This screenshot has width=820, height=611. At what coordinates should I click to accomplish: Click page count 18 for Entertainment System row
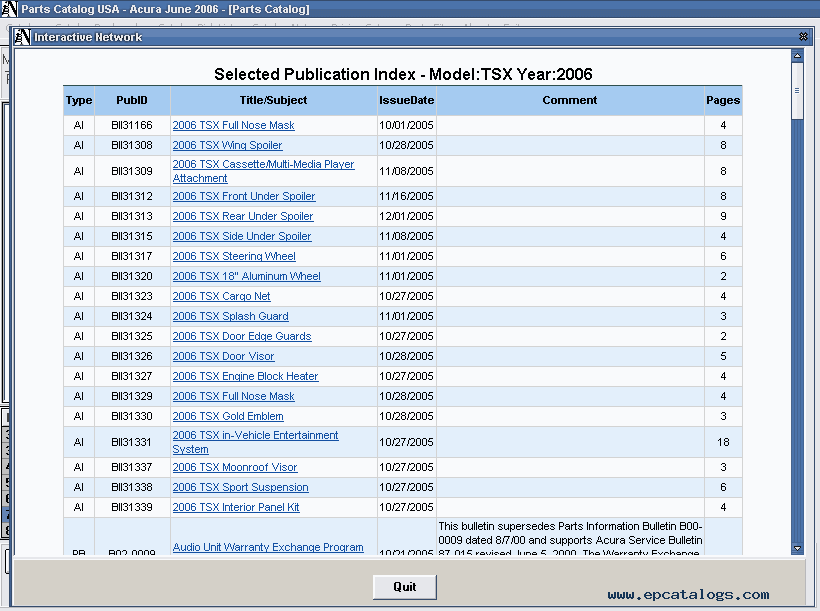coord(723,442)
